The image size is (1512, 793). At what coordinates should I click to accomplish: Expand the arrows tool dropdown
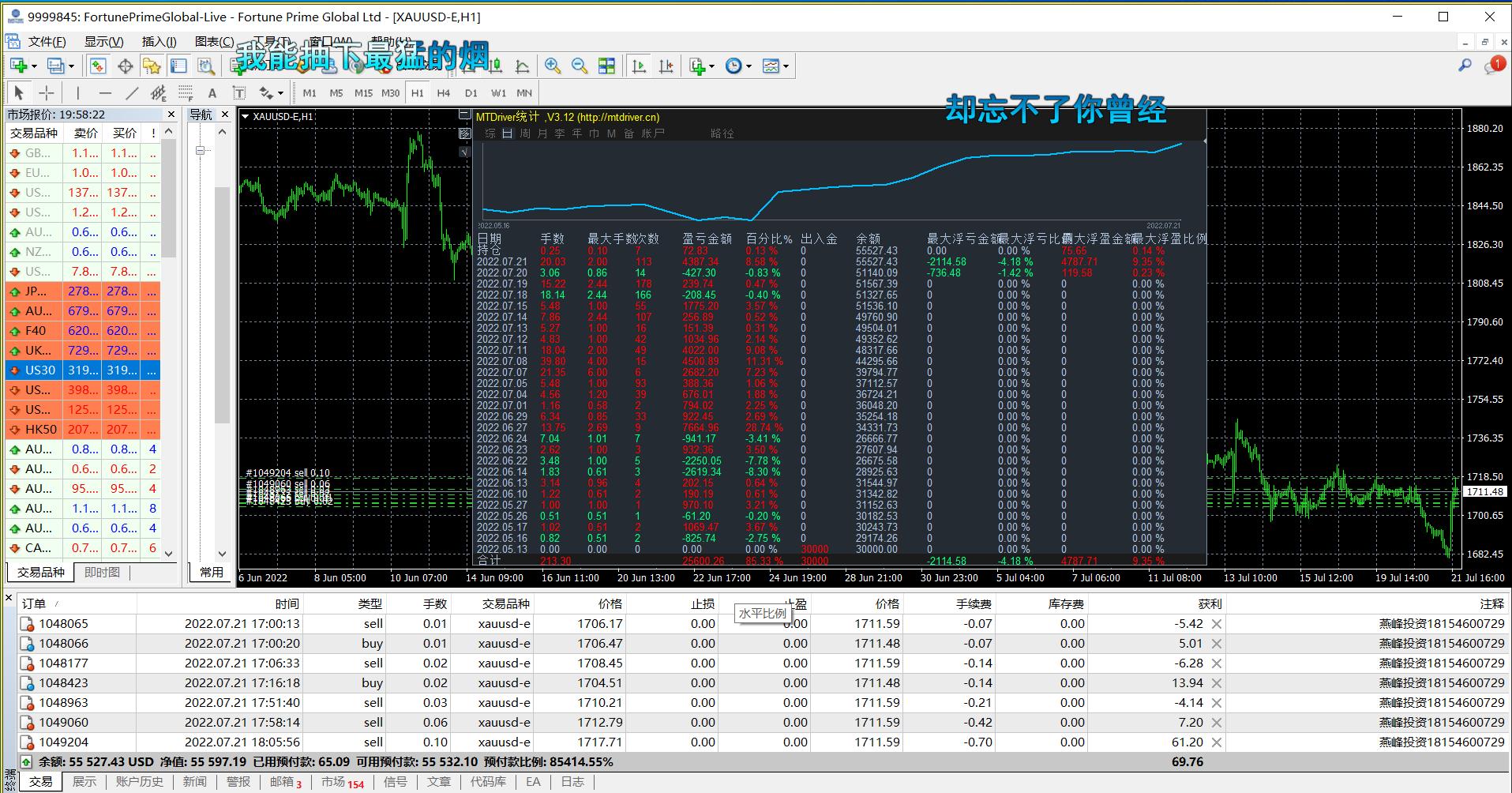click(x=280, y=92)
